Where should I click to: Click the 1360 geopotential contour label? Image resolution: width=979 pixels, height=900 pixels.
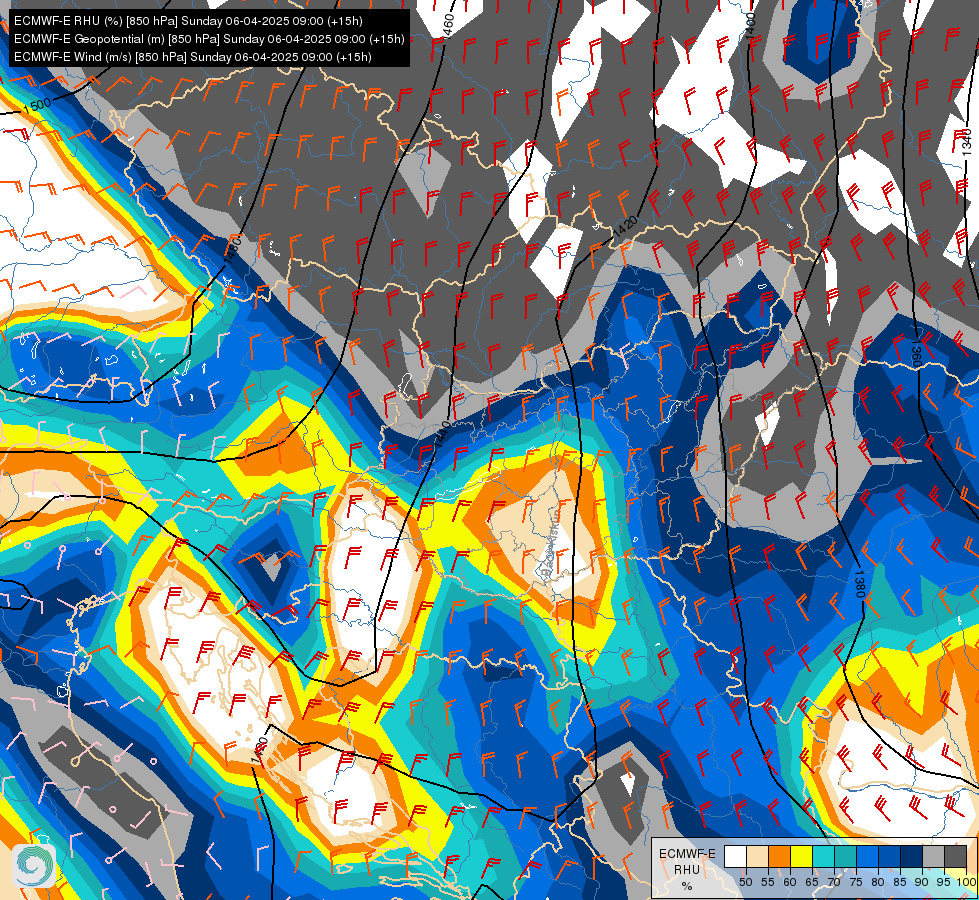[x=917, y=354]
